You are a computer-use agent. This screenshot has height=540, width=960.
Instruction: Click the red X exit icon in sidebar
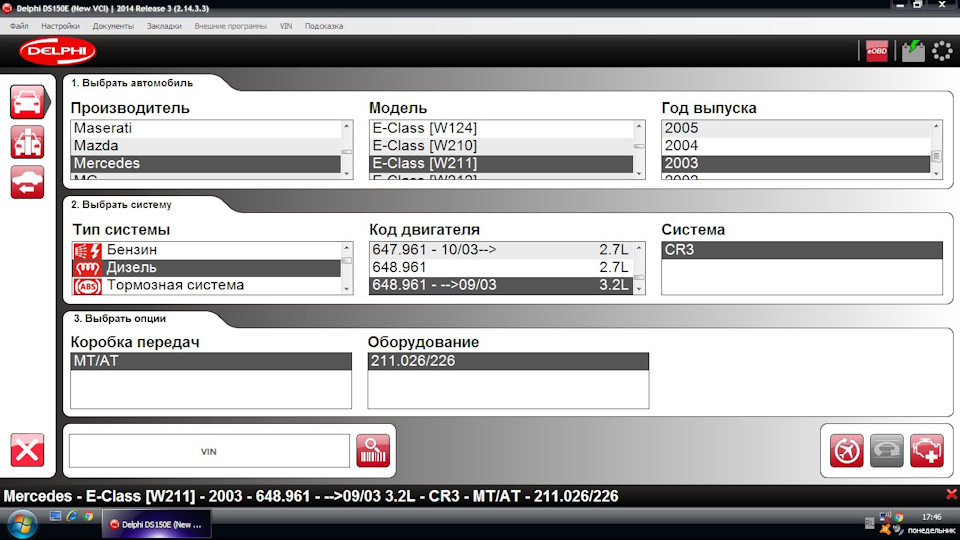coord(27,451)
